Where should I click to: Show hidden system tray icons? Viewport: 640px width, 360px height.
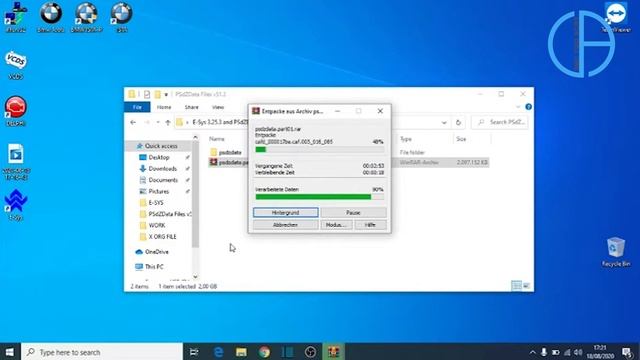pyautogui.click(x=532, y=352)
